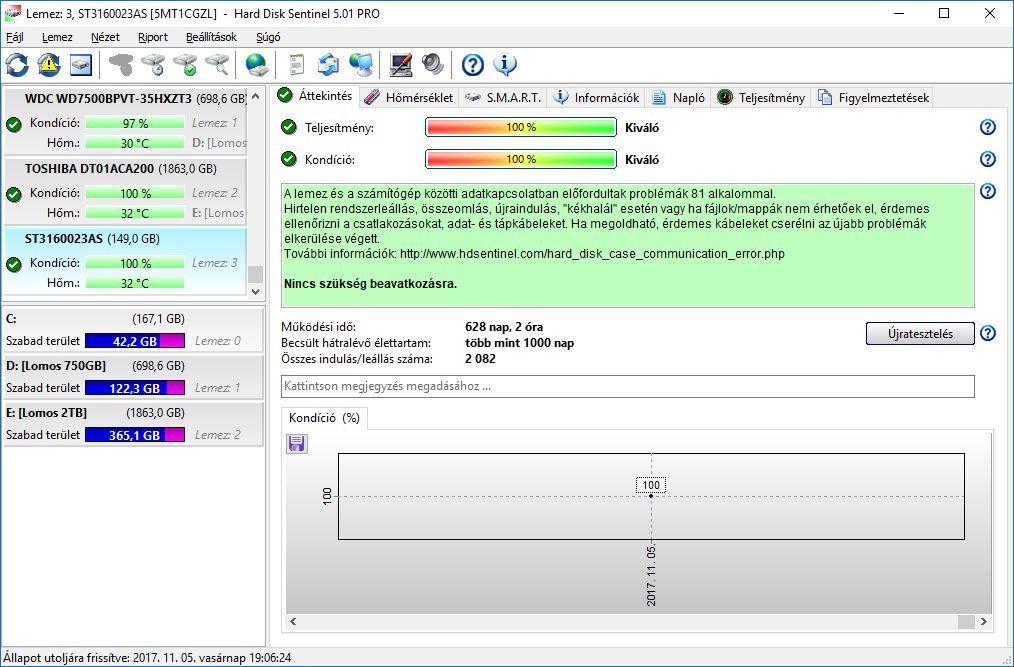Click the Kondíció 100 % gradient bar
Viewport: 1014px width, 667px height.
[x=521, y=159]
